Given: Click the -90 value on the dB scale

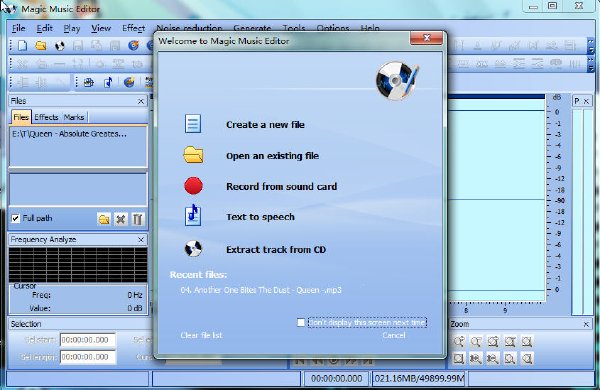Looking at the screenshot, I should (x=560, y=201).
